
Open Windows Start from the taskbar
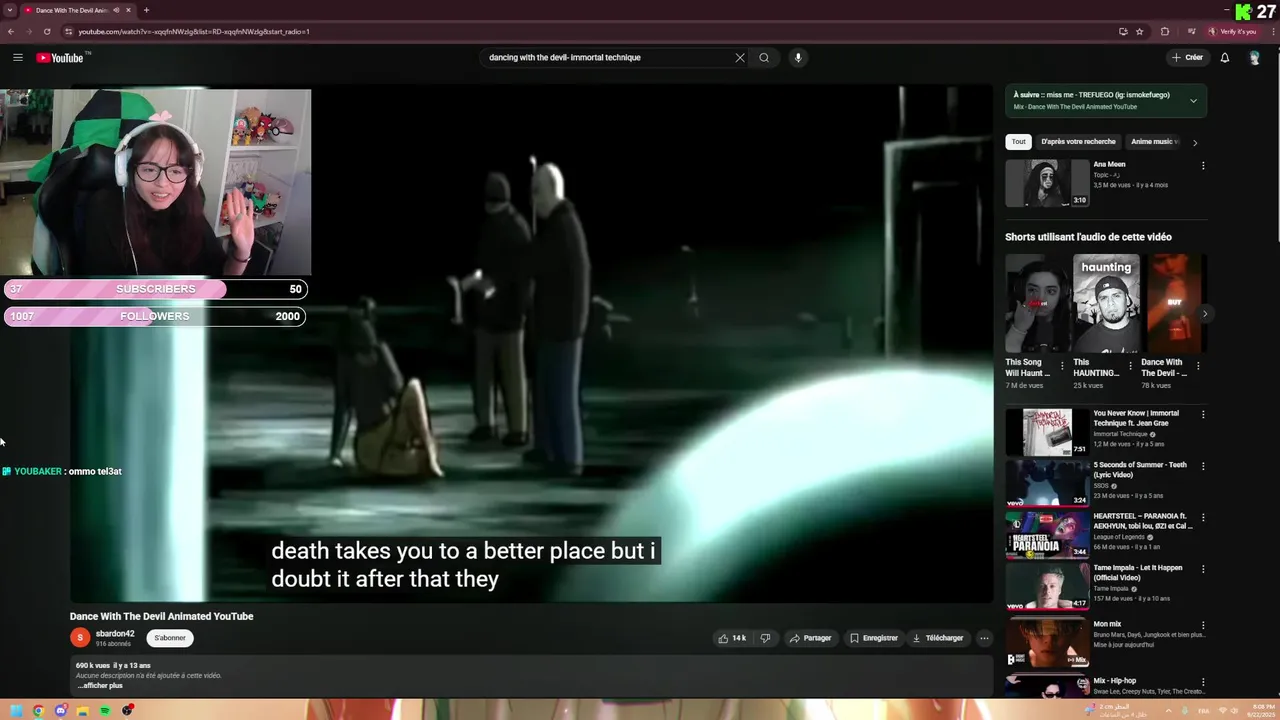click(16, 711)
